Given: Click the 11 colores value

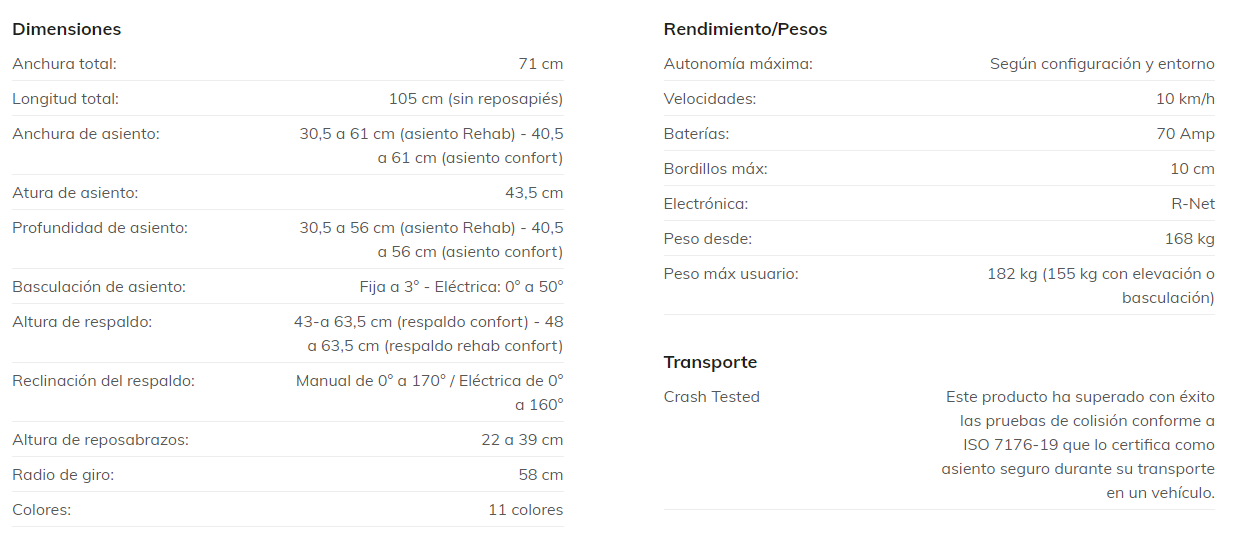Looking at the screenshot, I should click(x=525, y=510).
